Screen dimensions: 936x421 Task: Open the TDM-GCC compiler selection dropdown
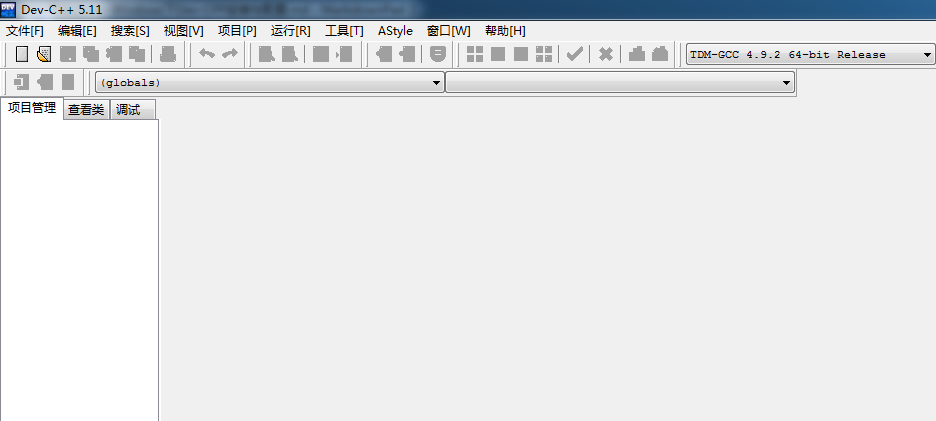click(811, 54)
